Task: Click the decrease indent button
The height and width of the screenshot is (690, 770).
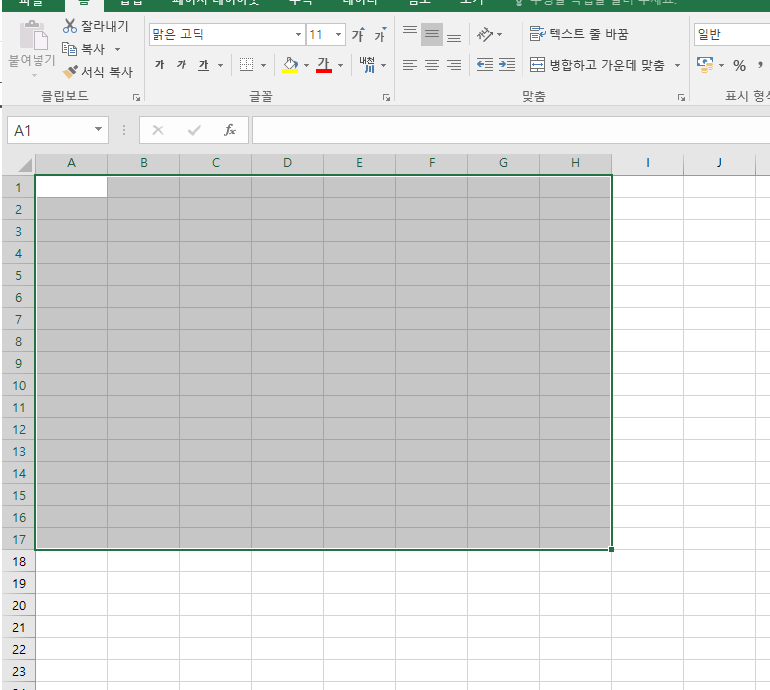Action: click(x=485, y=65)
